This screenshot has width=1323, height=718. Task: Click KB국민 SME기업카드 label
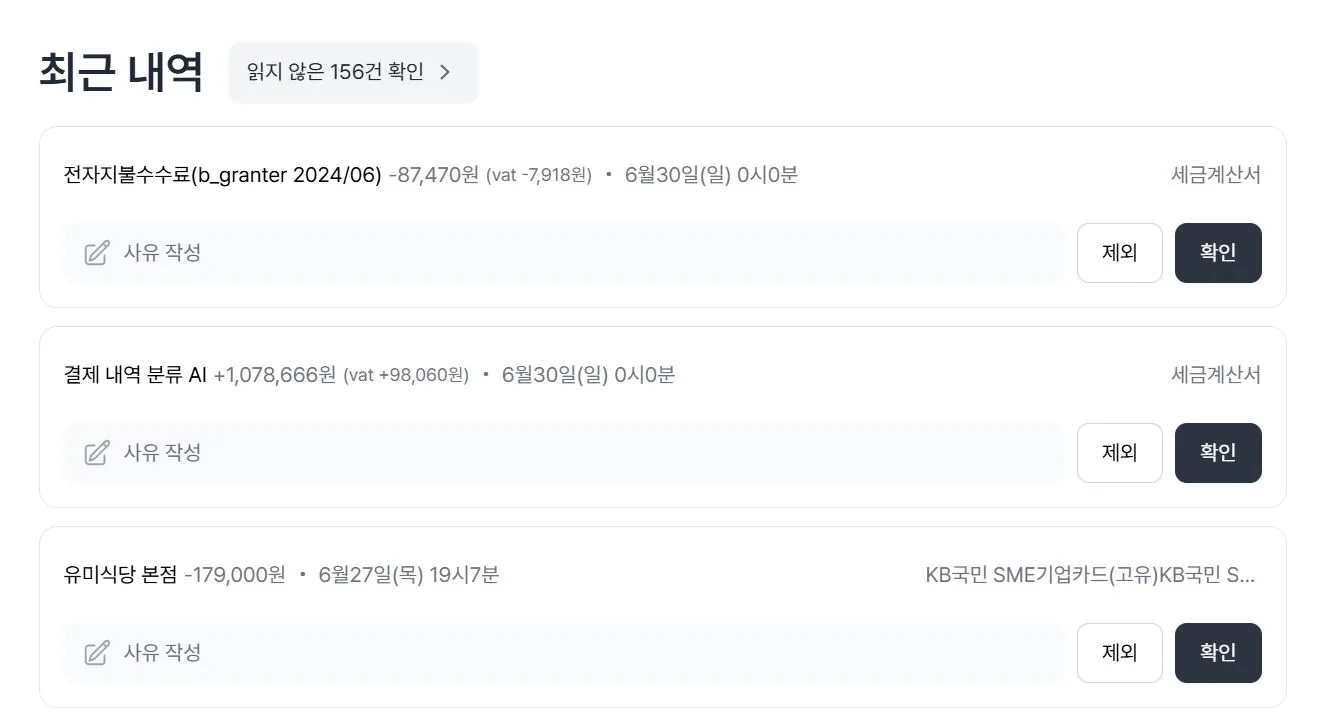(1090, 575)
